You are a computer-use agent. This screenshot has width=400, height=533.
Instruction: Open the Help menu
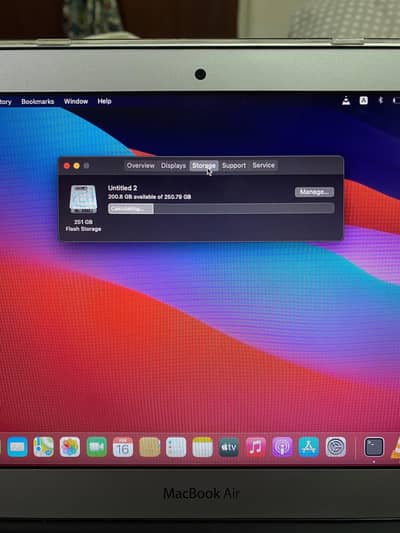(x=104, y=101)
